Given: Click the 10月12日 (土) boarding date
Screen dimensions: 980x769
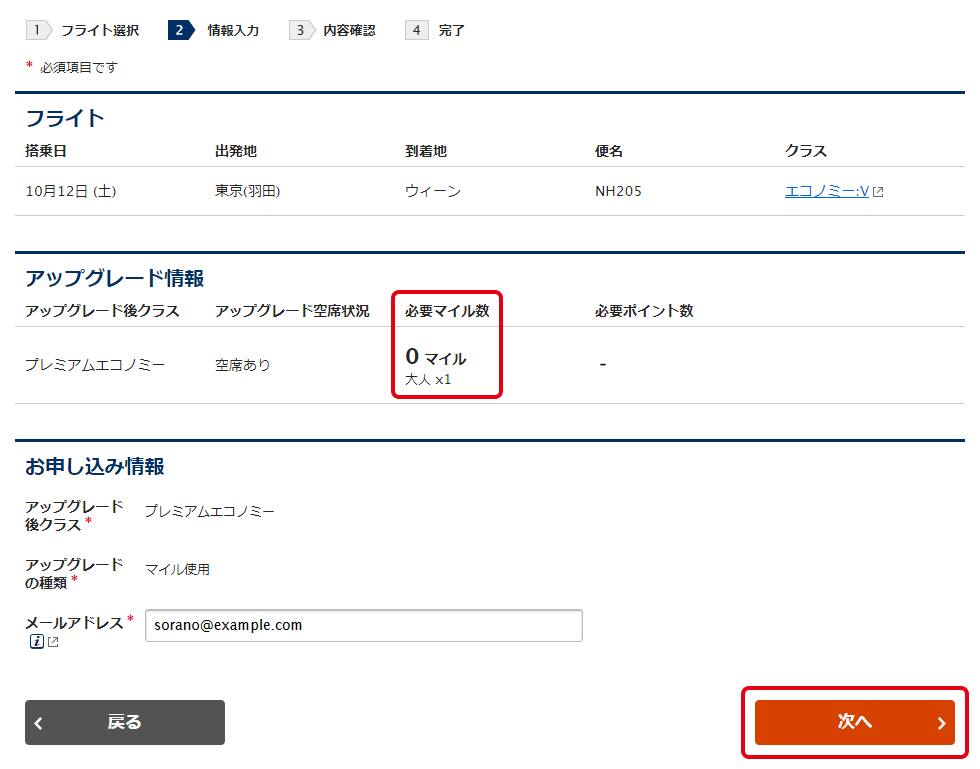Looking at the screenshot, I should [x=71, y=191].
